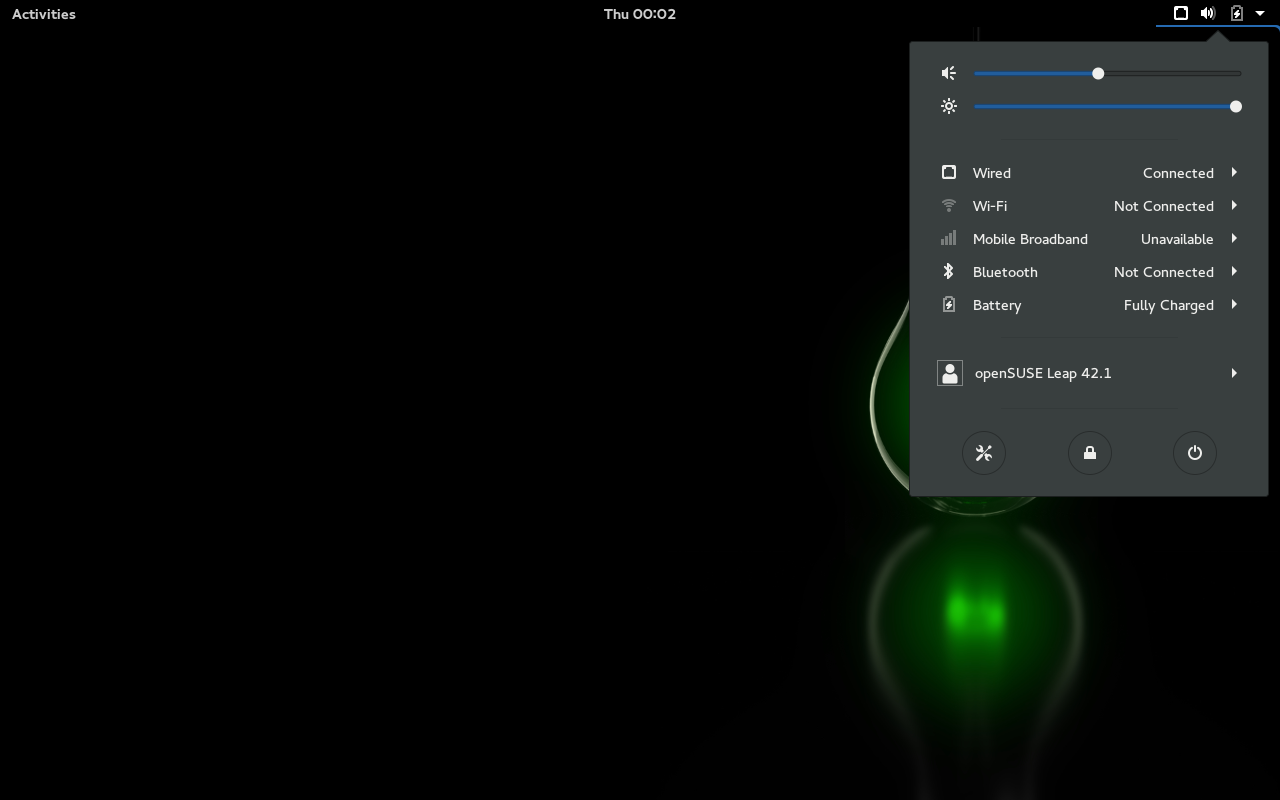Lock the screen using the padlock icon
The width and height of the screenshot is (1280, 800).
click(x=1089, y=453)
